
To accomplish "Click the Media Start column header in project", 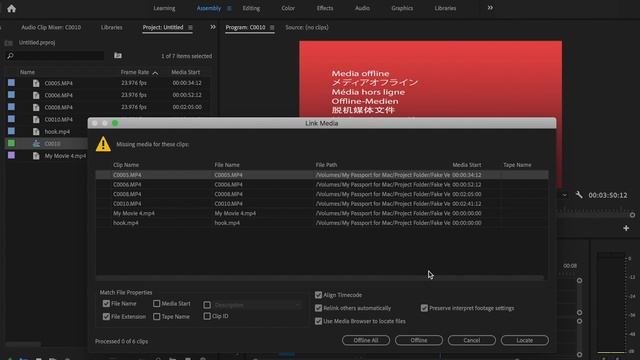I will pos(185,72).
